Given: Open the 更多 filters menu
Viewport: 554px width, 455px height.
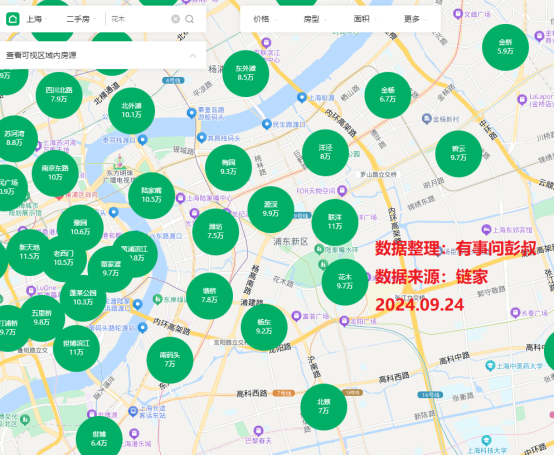Looking at the screenshot, I should [x=415, y=19].
